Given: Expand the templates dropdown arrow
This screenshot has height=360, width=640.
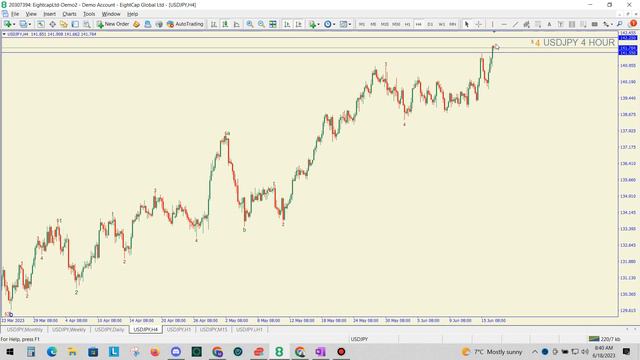Looking at the screenshot, I should 350,24.
